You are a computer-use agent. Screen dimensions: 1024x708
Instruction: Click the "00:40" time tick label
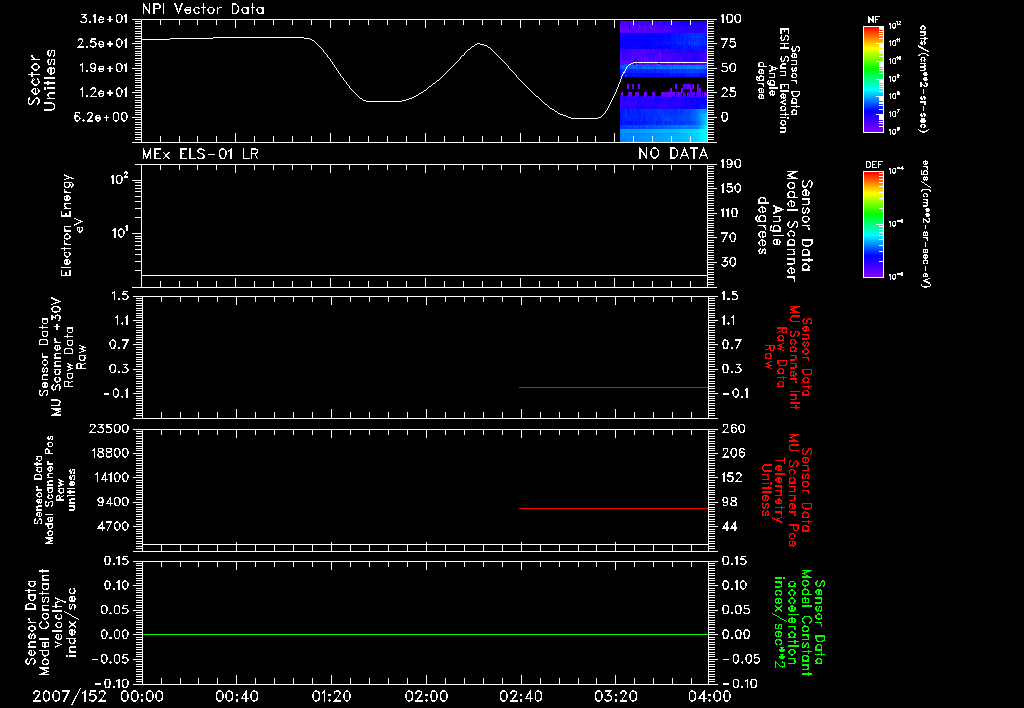click(x=236, y=696)
